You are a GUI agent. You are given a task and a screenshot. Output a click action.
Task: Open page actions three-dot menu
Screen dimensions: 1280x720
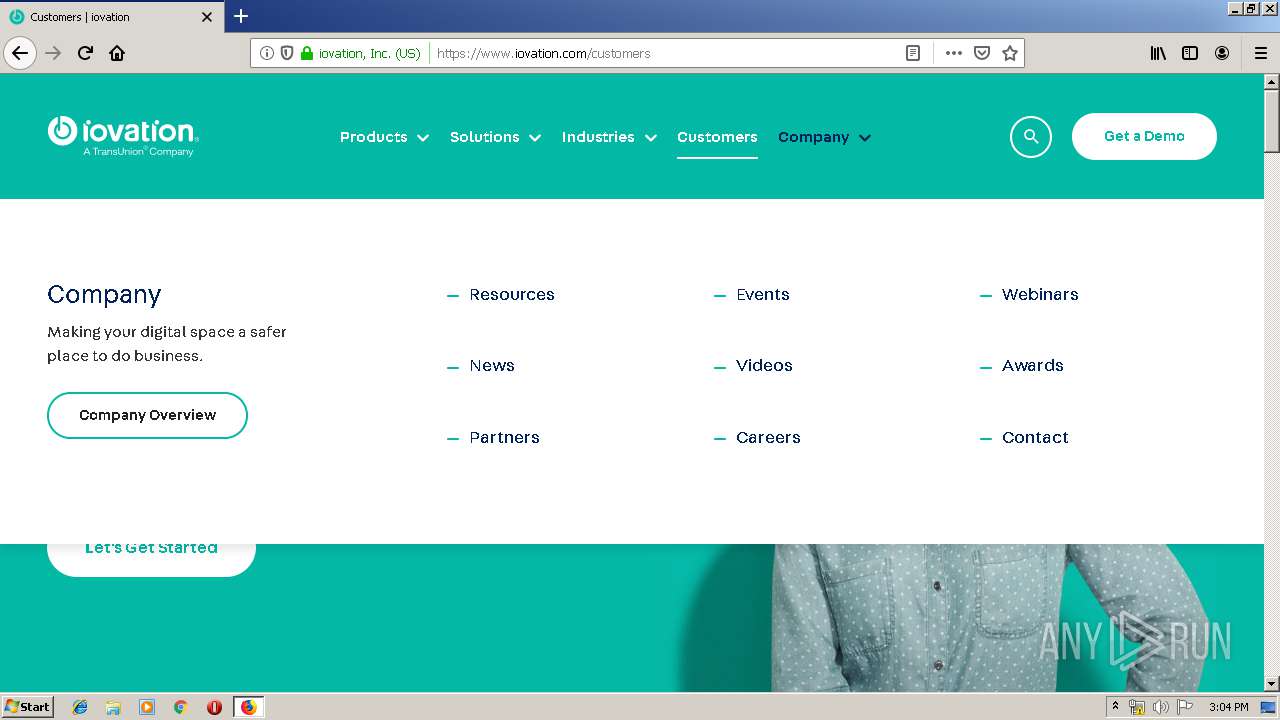pos(954,53)
